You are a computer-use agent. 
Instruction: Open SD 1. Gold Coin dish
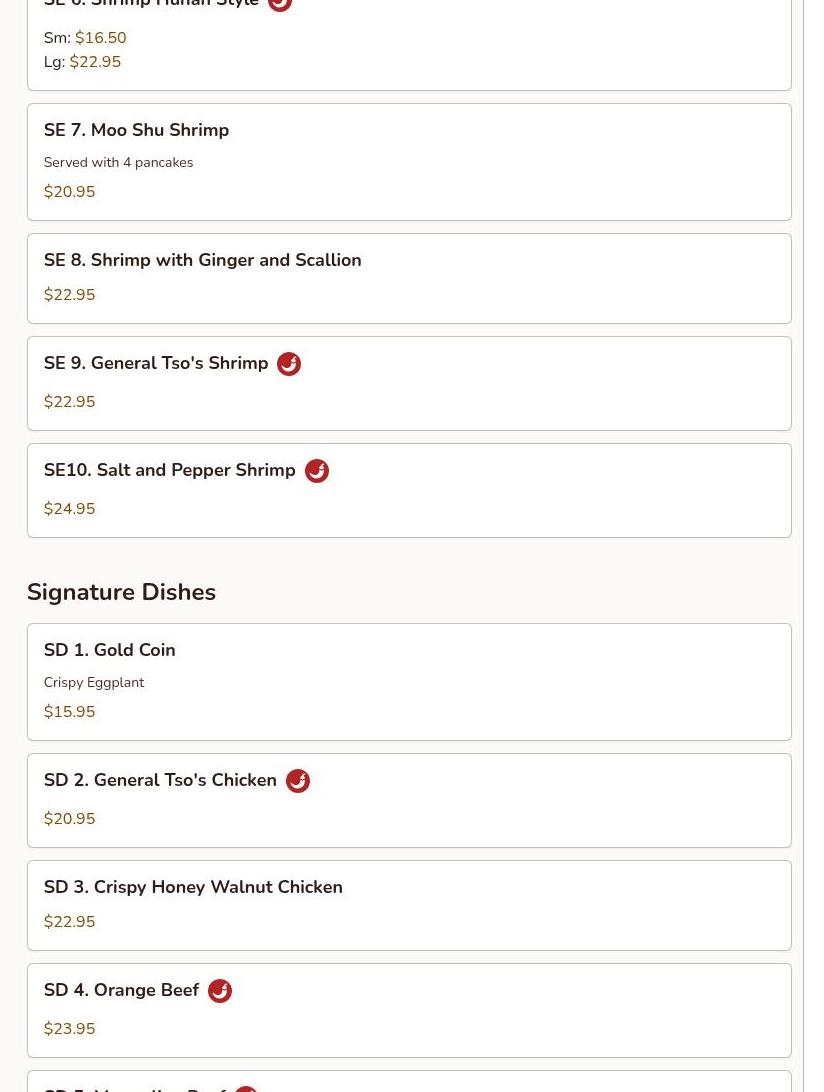(x=109, y=650)
